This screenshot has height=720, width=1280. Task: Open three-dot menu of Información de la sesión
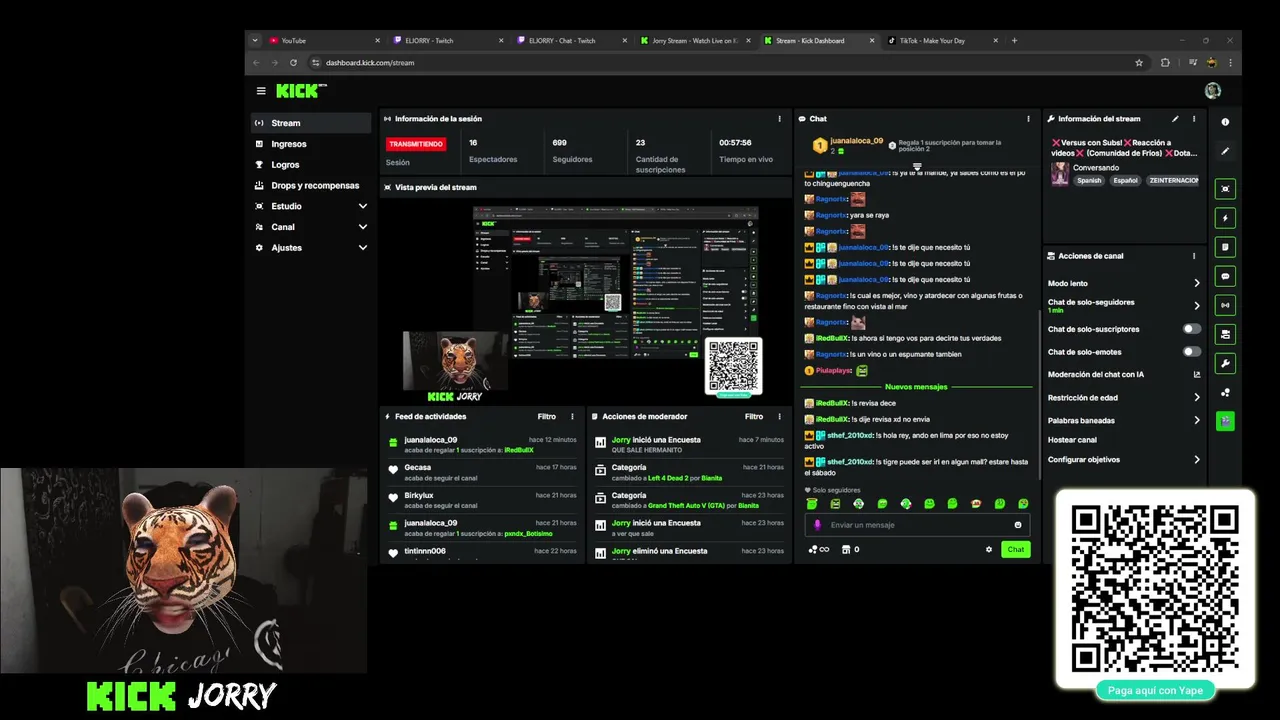[780, 119]
